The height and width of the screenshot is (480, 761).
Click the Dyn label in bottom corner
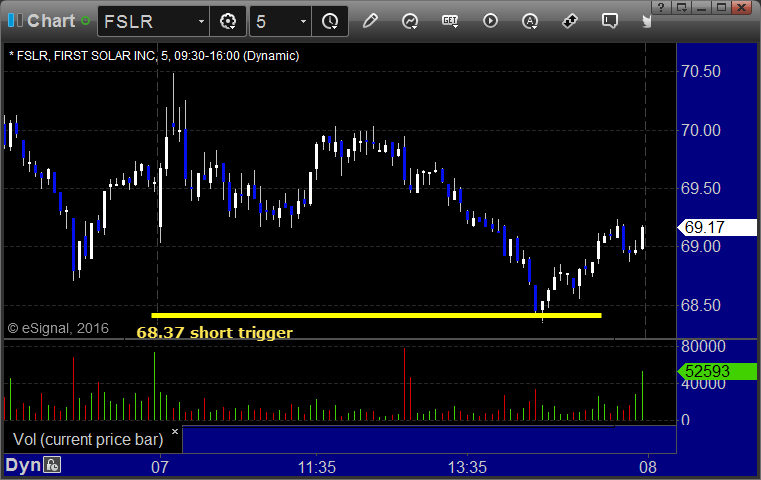pyautogui.click(x=23, y=465)
